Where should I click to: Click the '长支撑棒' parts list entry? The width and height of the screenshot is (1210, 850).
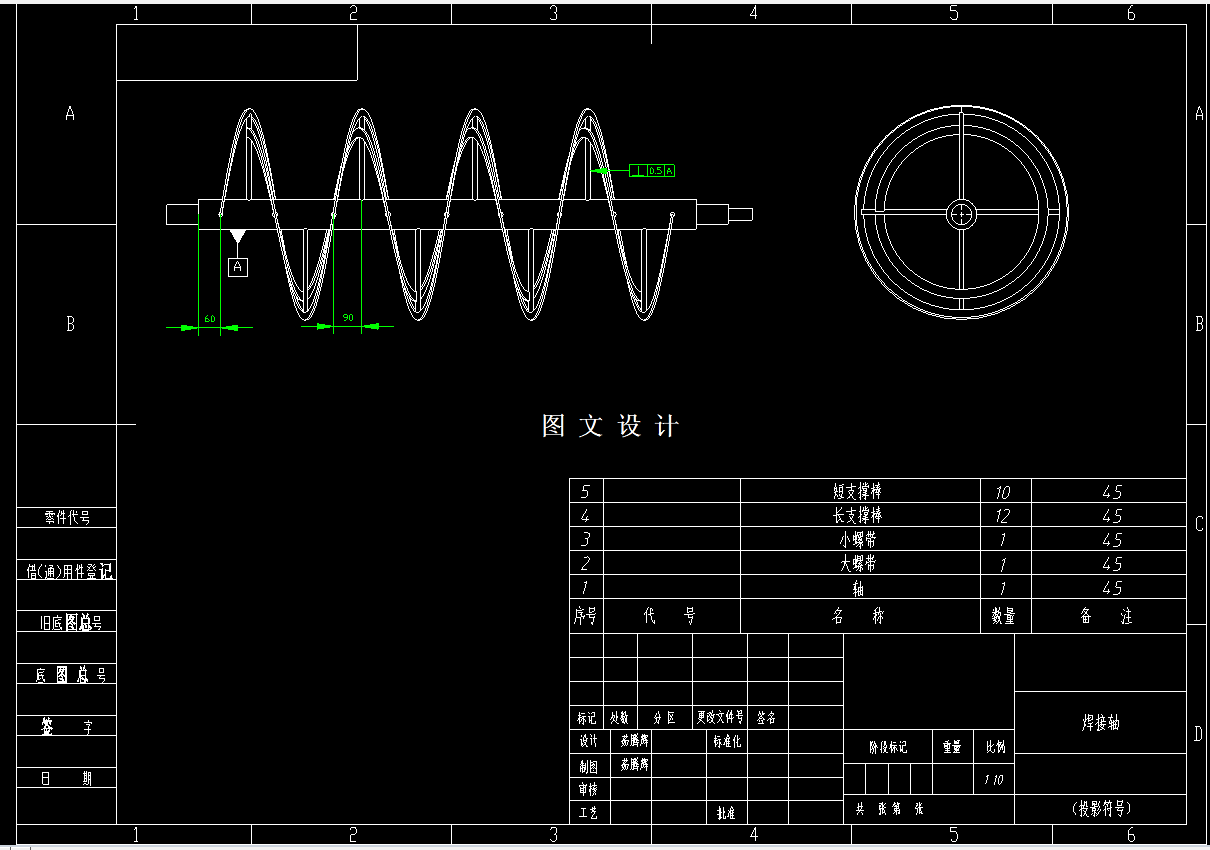[x=858, y=515]
